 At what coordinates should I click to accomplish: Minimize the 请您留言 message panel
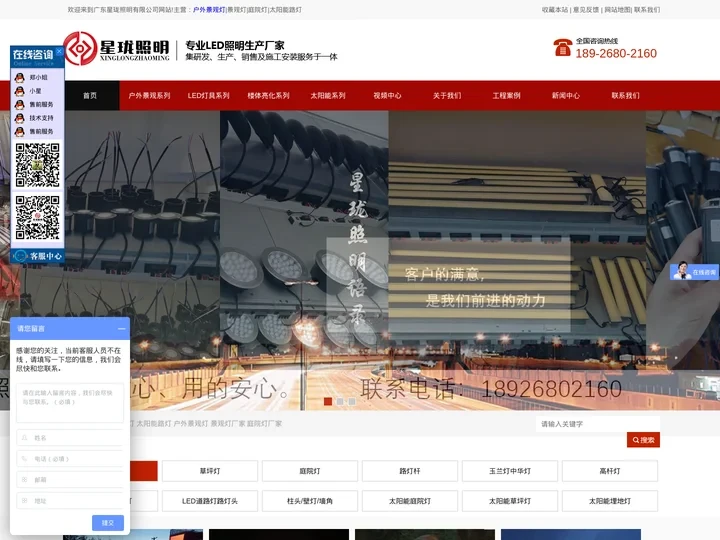pos(121,329)
